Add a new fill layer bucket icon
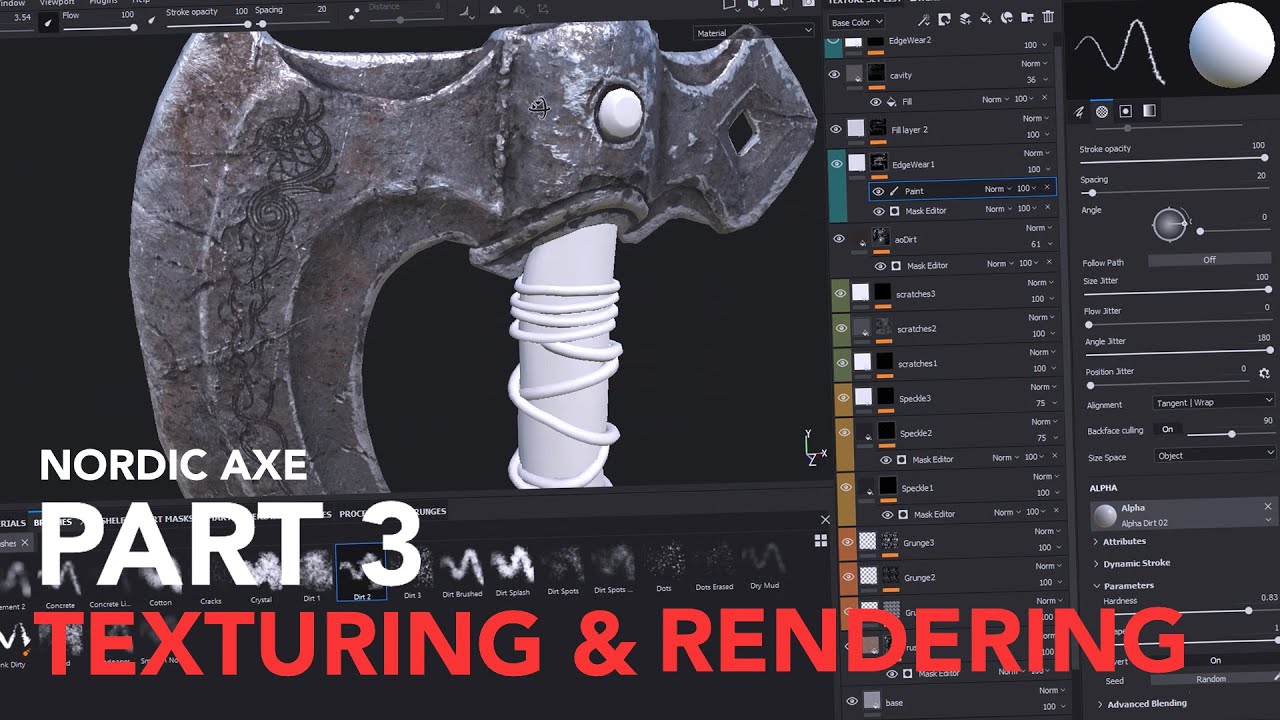This screenshot has width=1280, height=720. click(987, 17)
